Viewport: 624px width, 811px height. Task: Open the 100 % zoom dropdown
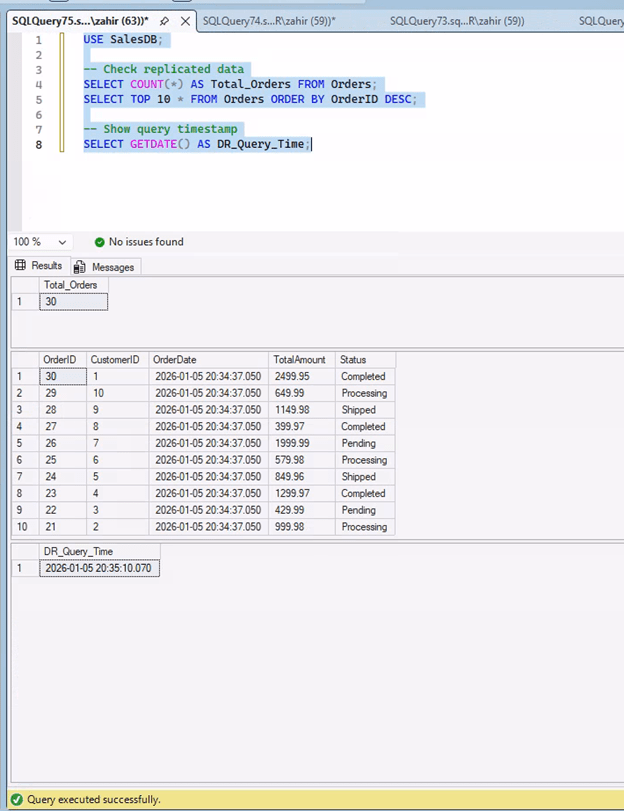(62, 242)
